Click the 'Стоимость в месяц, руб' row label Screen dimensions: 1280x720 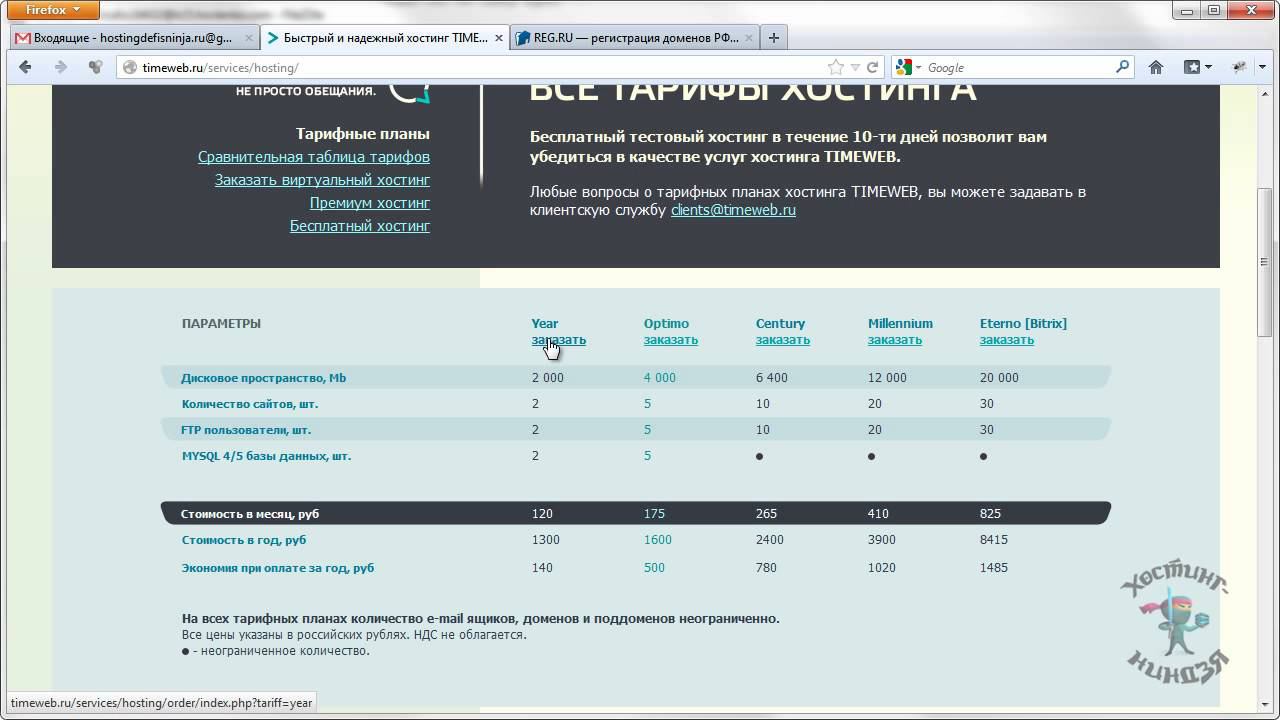tap(250, 514)
